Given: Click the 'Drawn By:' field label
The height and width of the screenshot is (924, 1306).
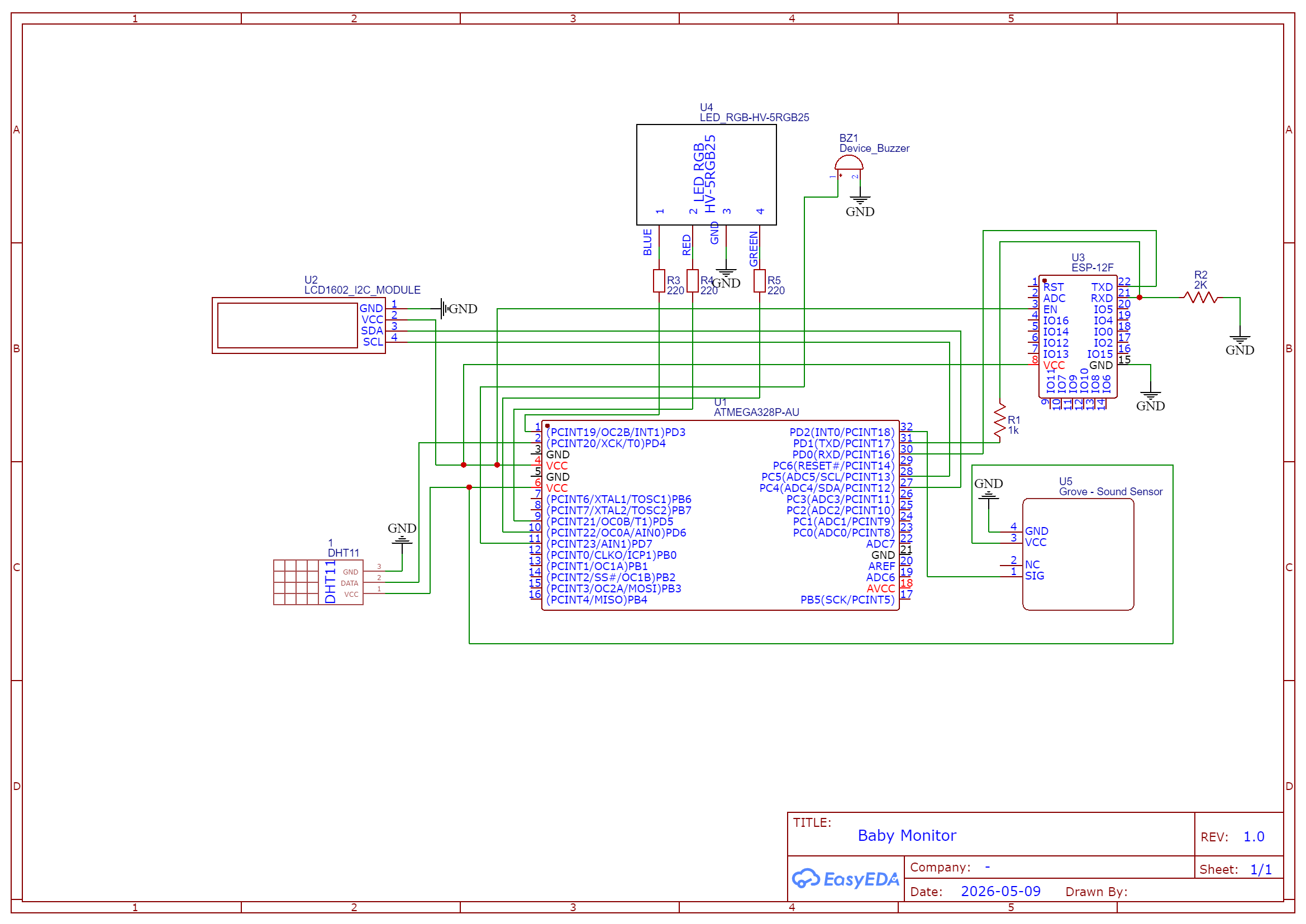Looking at the screenshot, I should point(1096,891).
